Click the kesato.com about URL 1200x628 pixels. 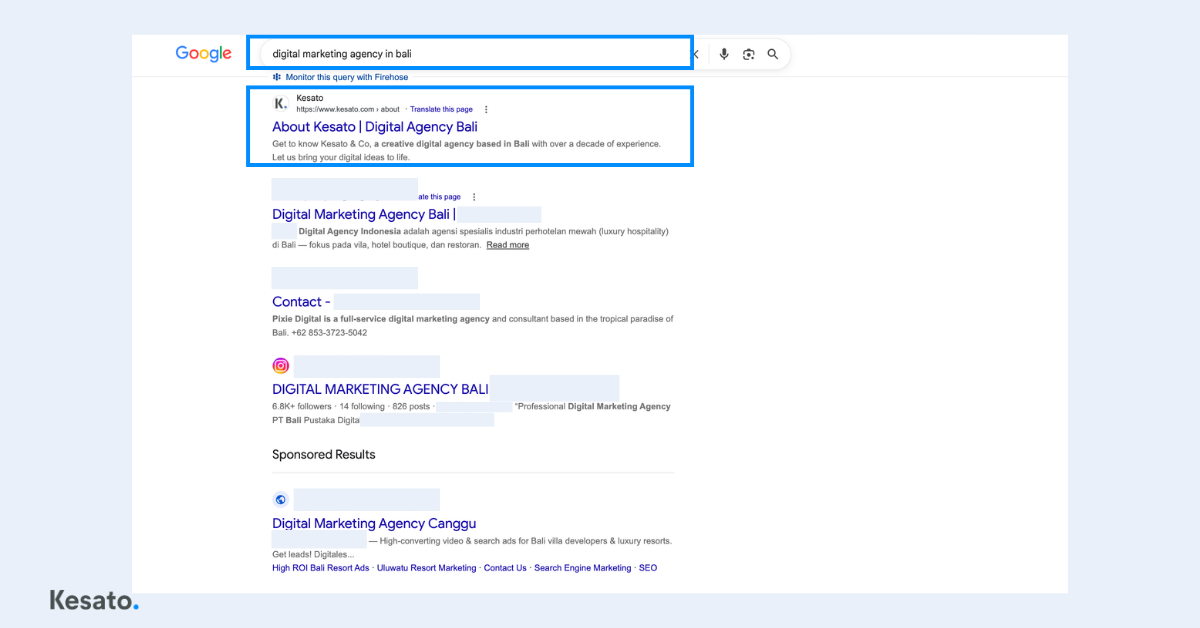348,109
